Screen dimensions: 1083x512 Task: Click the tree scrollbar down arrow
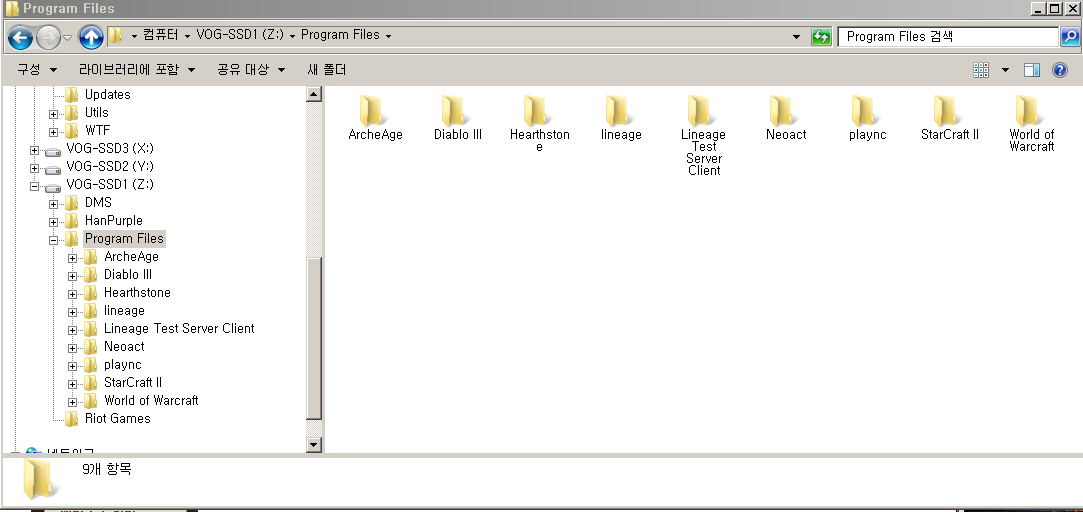(x=314, y=445)
